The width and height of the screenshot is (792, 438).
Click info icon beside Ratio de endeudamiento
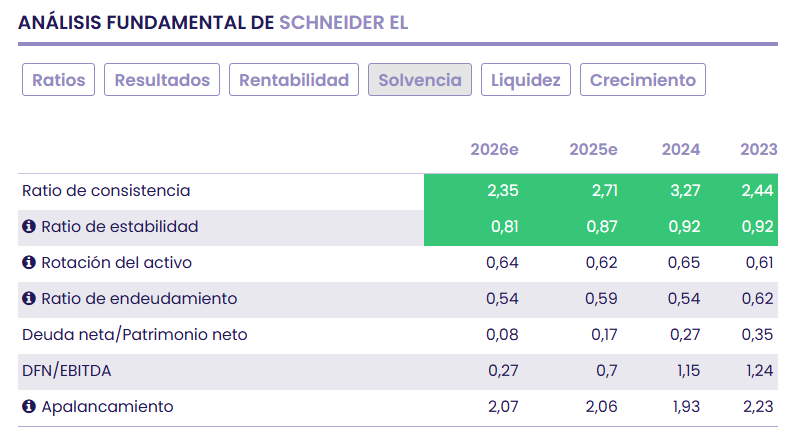tap(29, 299)
